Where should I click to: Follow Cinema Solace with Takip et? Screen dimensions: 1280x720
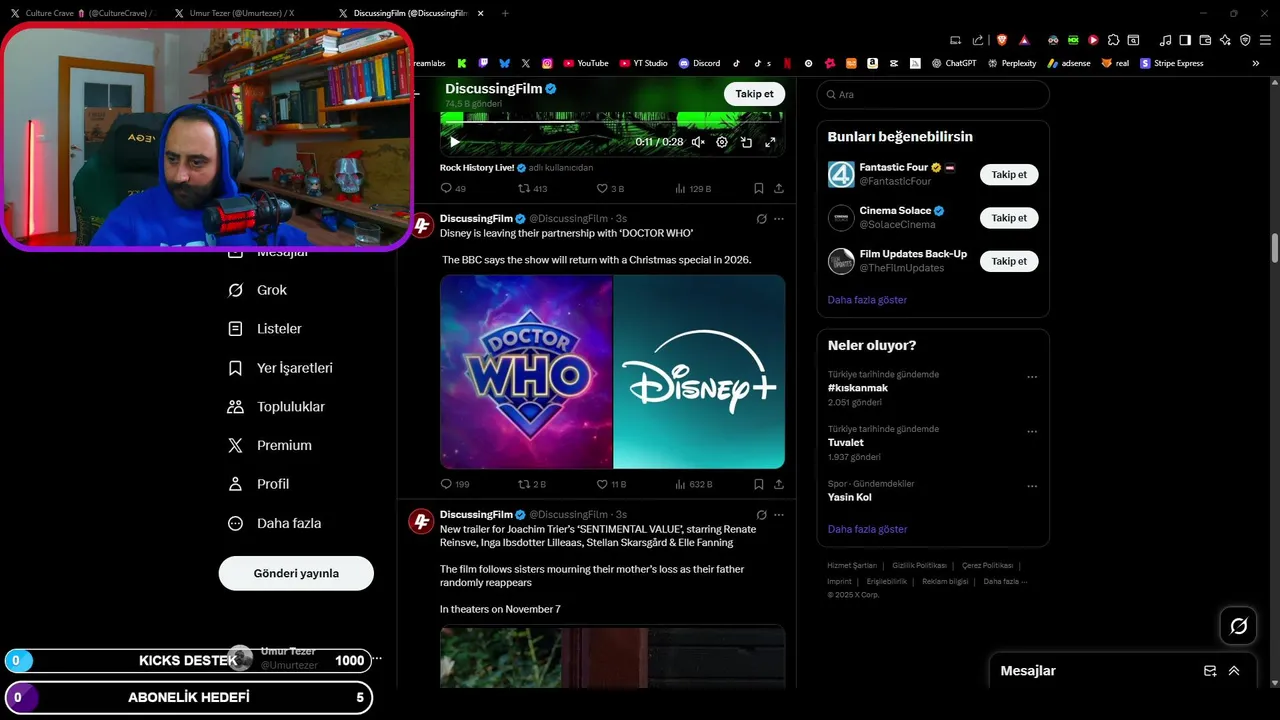[x=1009, y=218]
